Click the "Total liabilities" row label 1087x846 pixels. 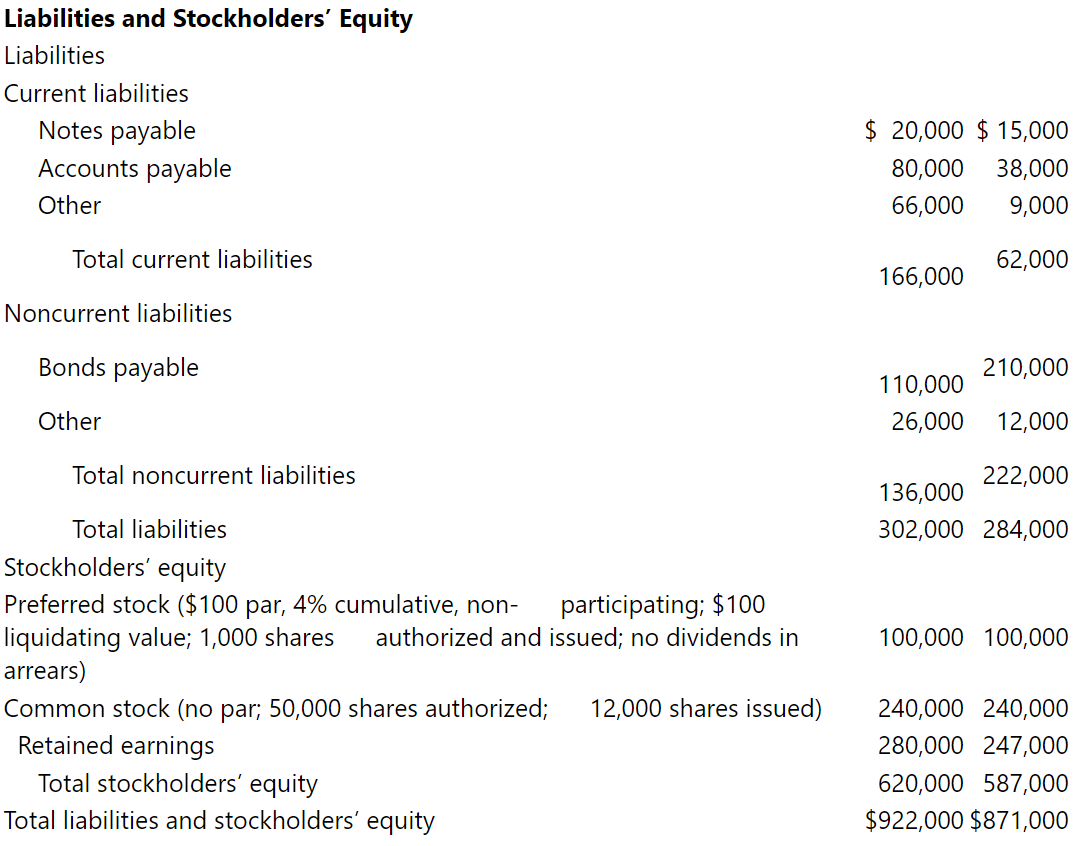(x=149, y=530)
